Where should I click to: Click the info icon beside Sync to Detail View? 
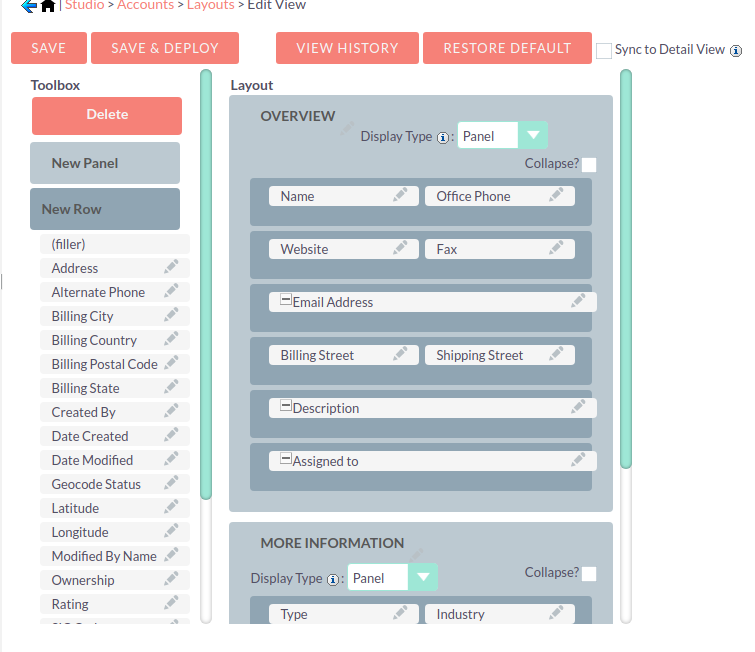(x=736, y=50)
